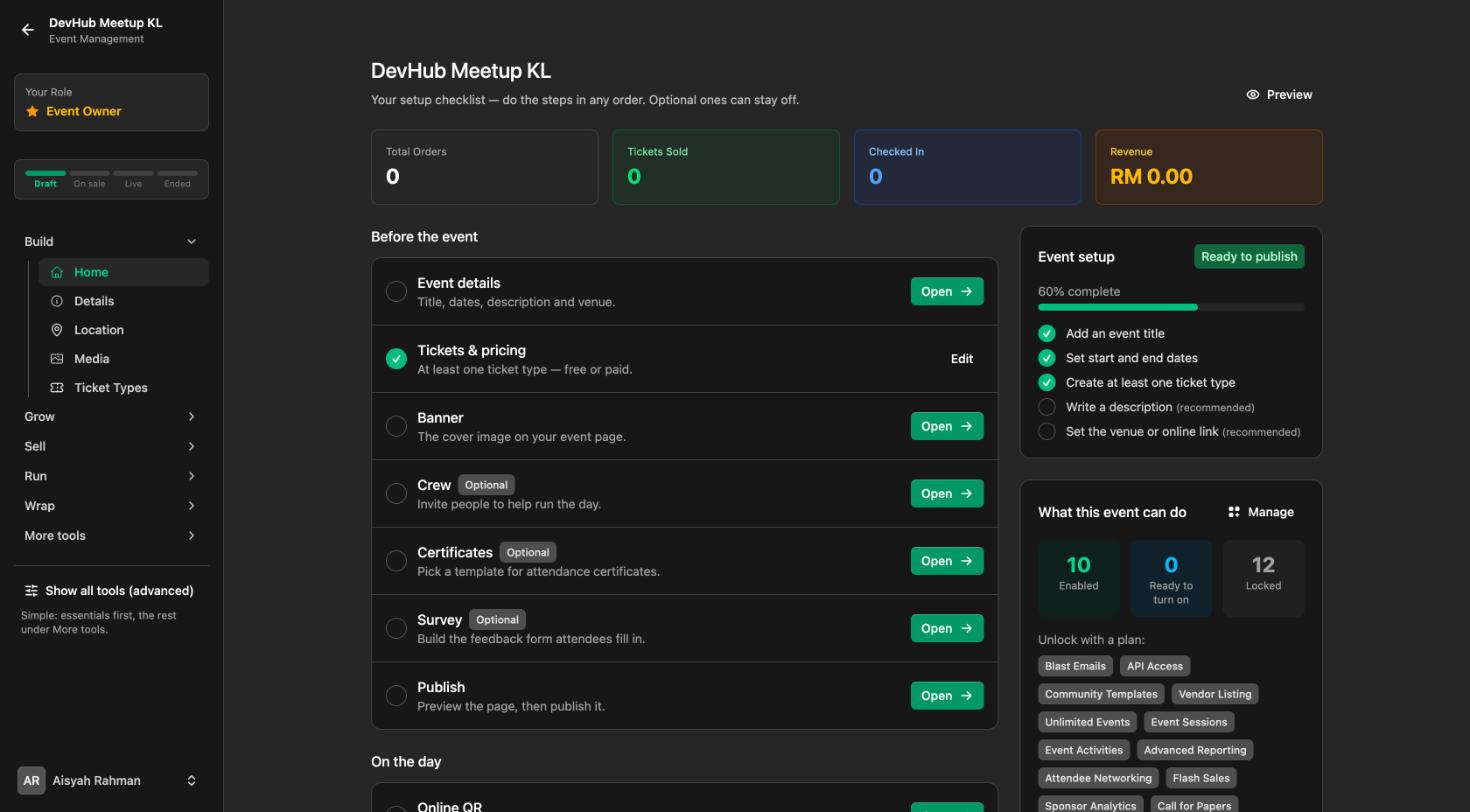Toggle the Publish step circle
Viewport: 1470px width, 812px height.
coord(396,696)
